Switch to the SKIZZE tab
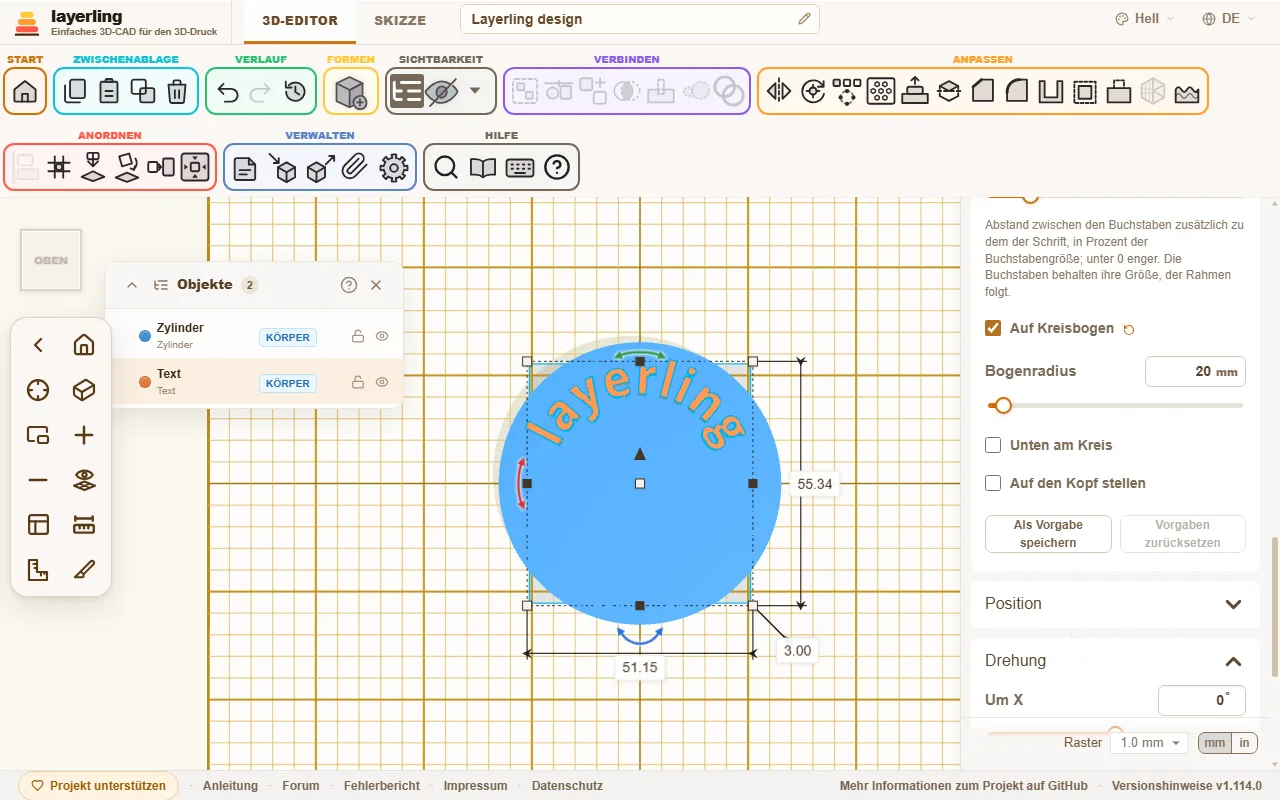 [x=400, y=20]
